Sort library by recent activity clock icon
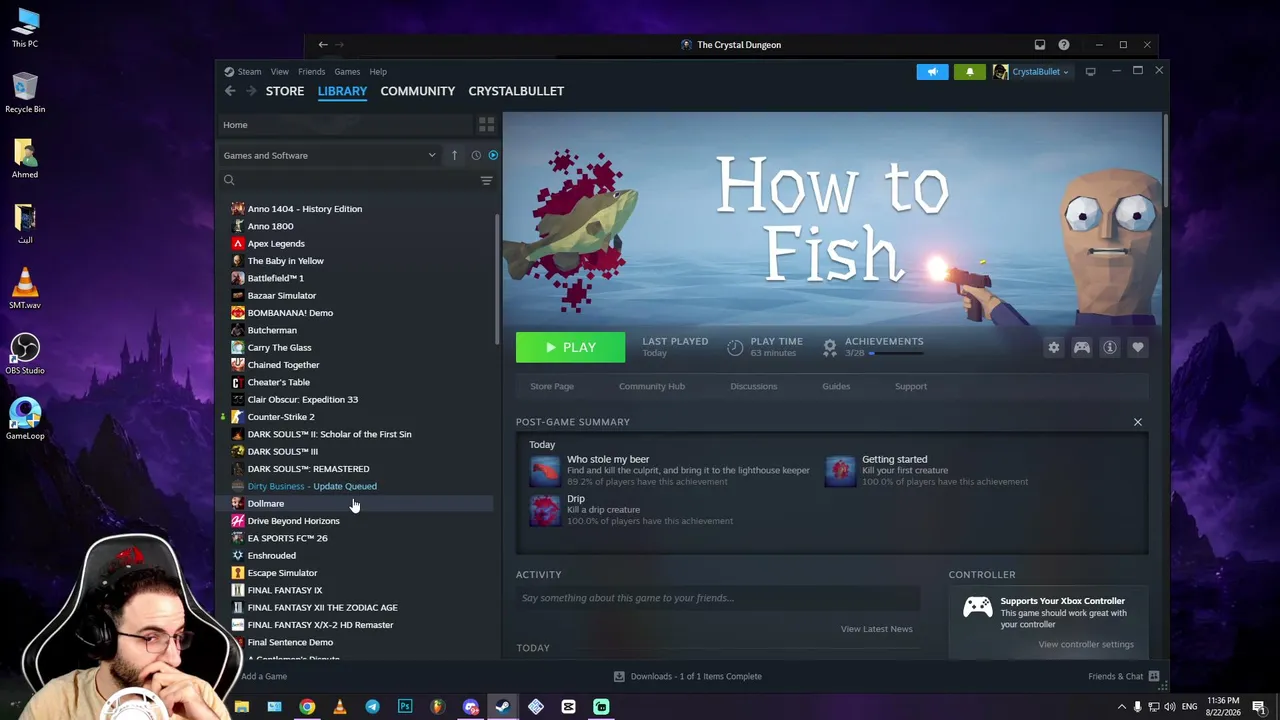Image resolution: width=1280 pixels, height=720 pixels. click(476, 155)
